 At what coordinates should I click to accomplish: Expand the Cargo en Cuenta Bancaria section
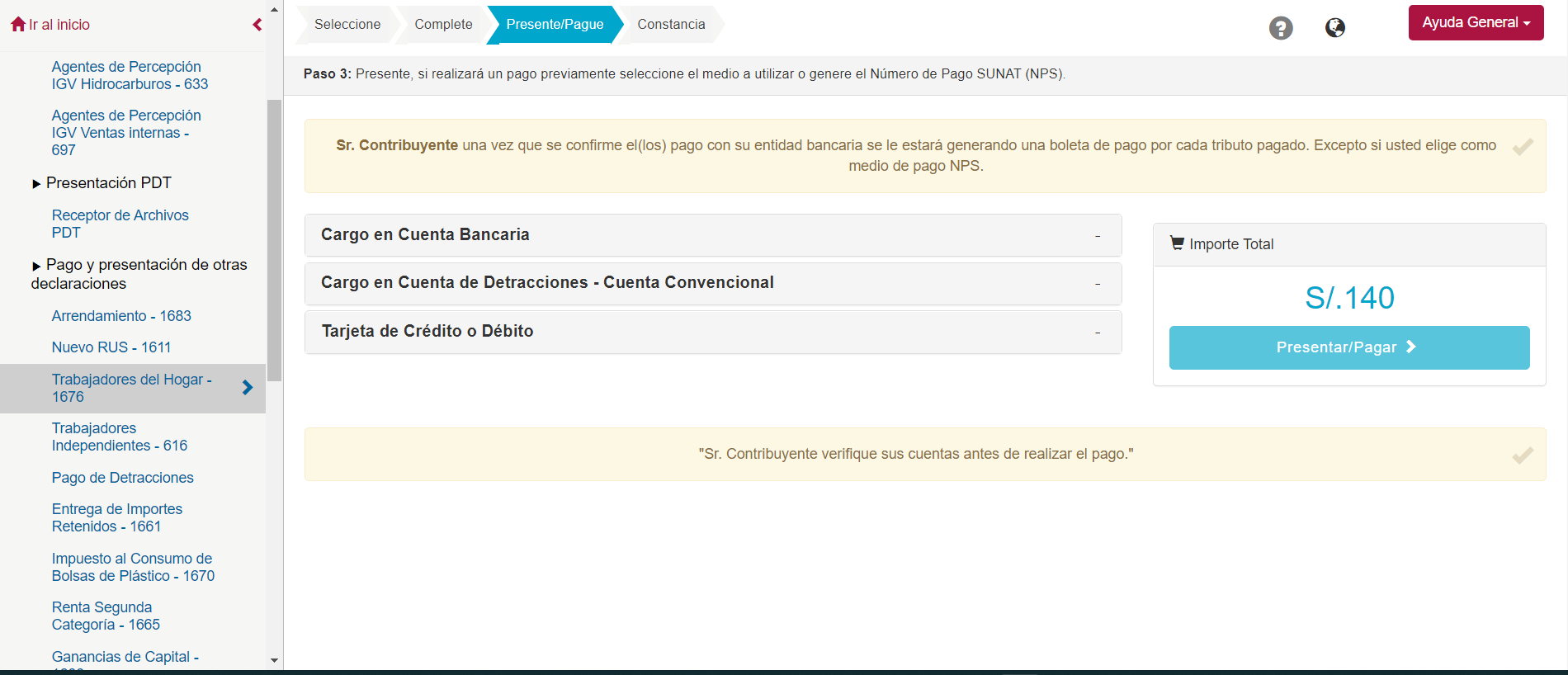(713, 235)
